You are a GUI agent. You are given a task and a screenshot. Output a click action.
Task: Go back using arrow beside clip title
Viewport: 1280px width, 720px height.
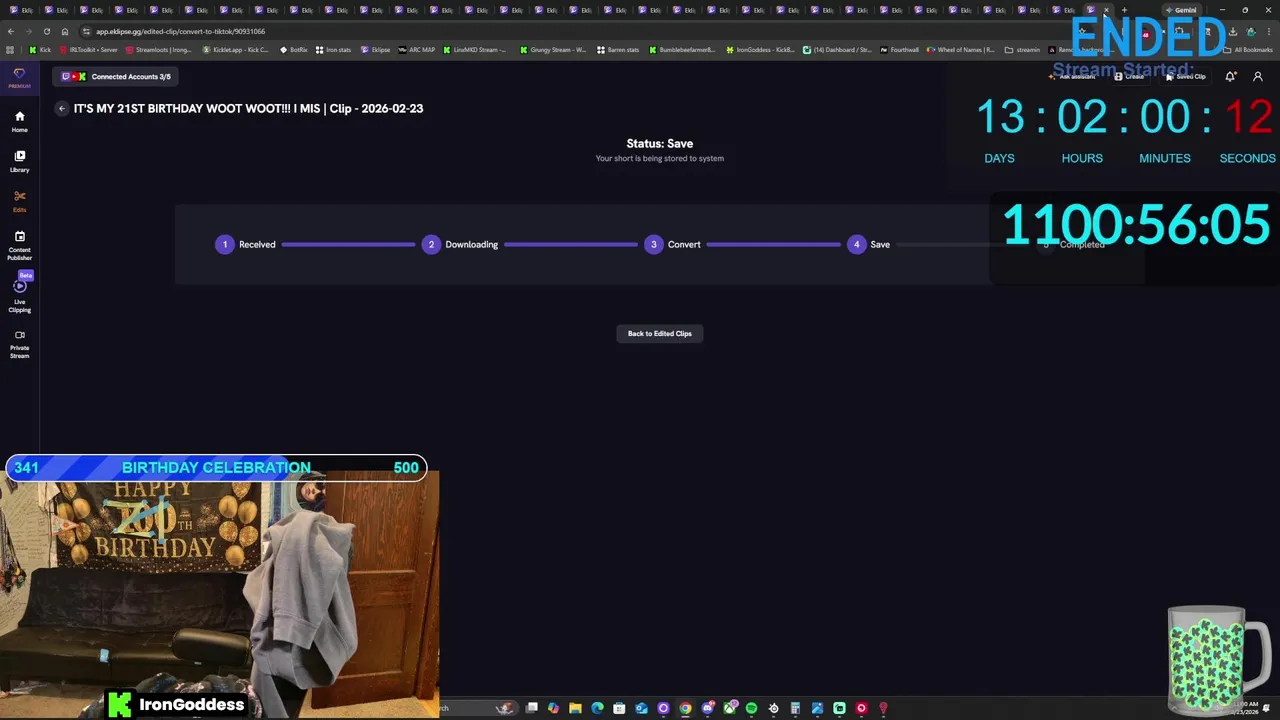click(62, 108)
